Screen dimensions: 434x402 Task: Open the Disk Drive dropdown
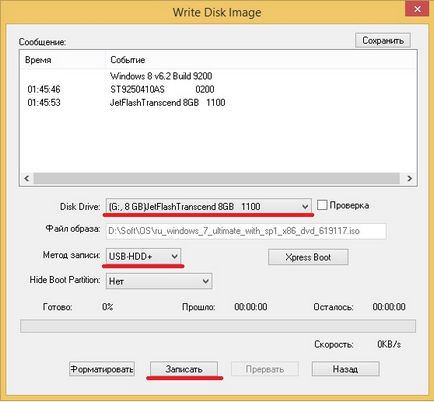(x=209, y=207)
